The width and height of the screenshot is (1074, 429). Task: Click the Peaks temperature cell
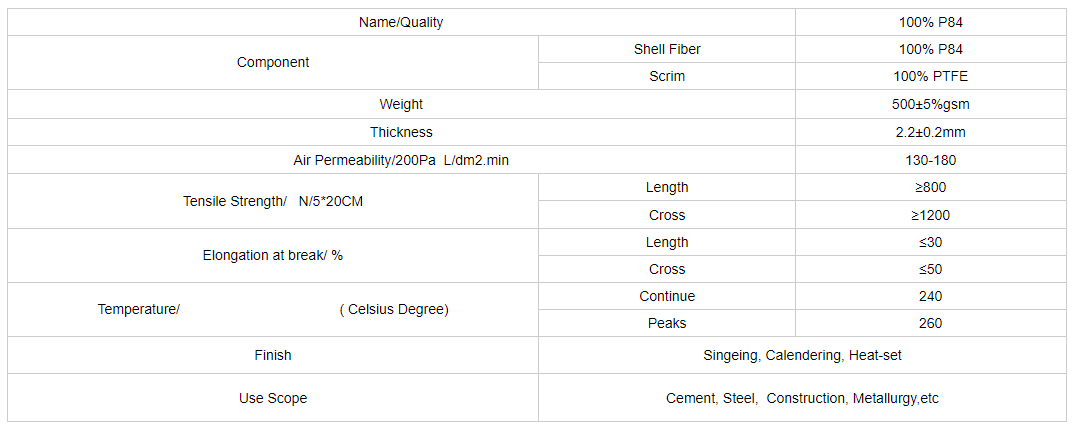(x=666, y=323)
